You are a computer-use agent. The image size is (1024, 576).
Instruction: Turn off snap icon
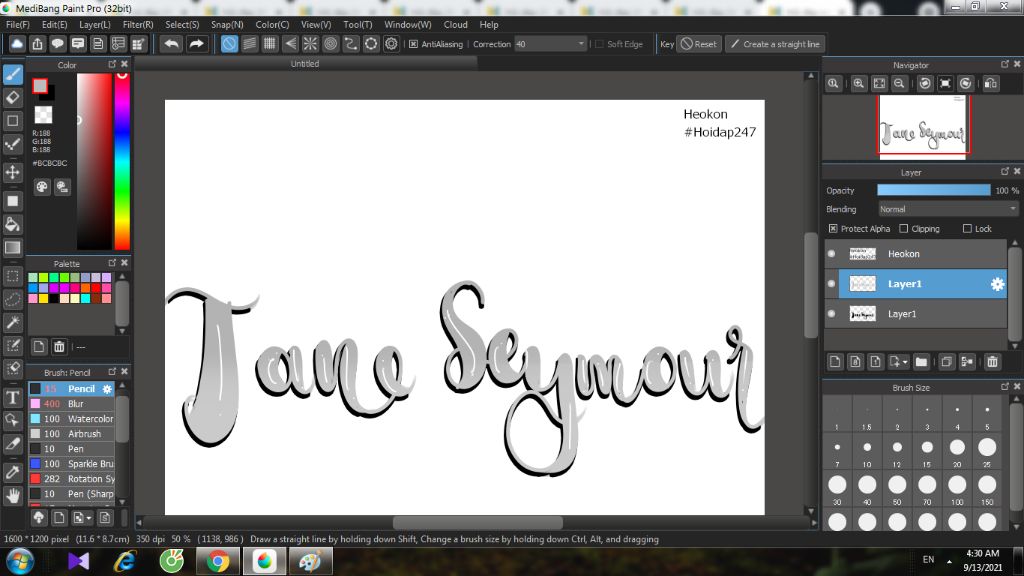point(229,44)
